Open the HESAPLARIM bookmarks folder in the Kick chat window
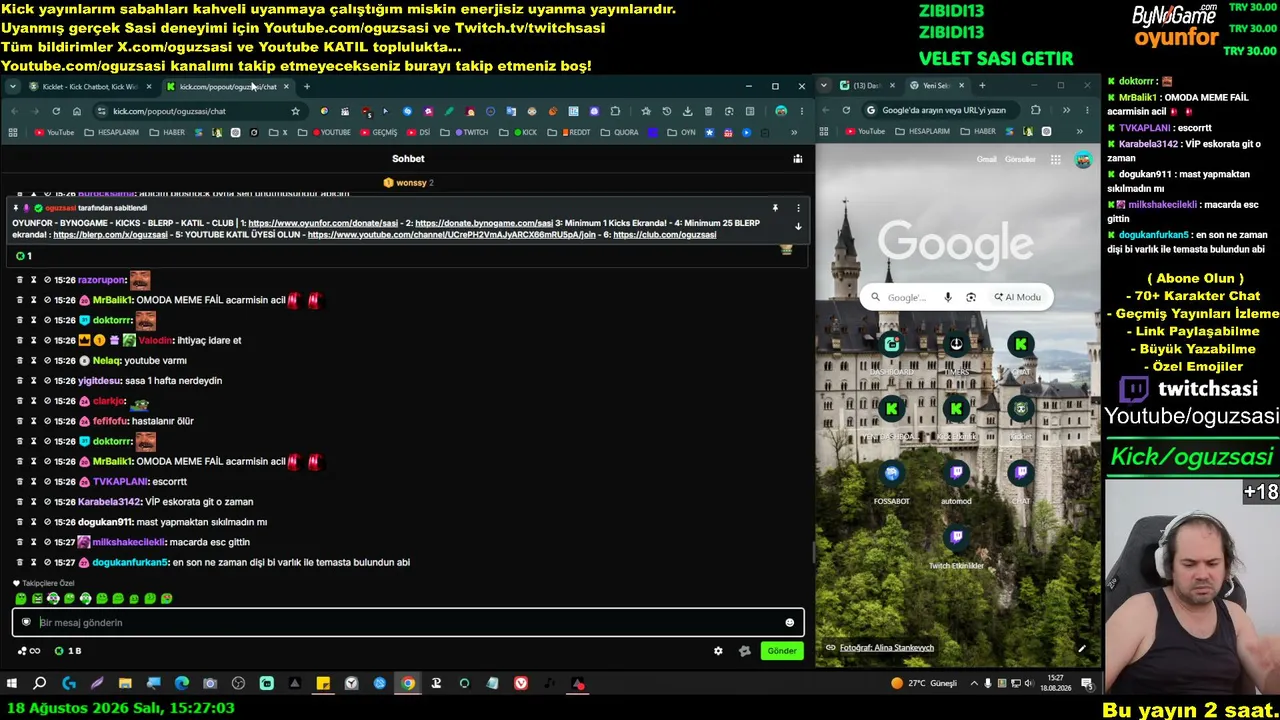The image size is (1280, 720). pos(111,132)
